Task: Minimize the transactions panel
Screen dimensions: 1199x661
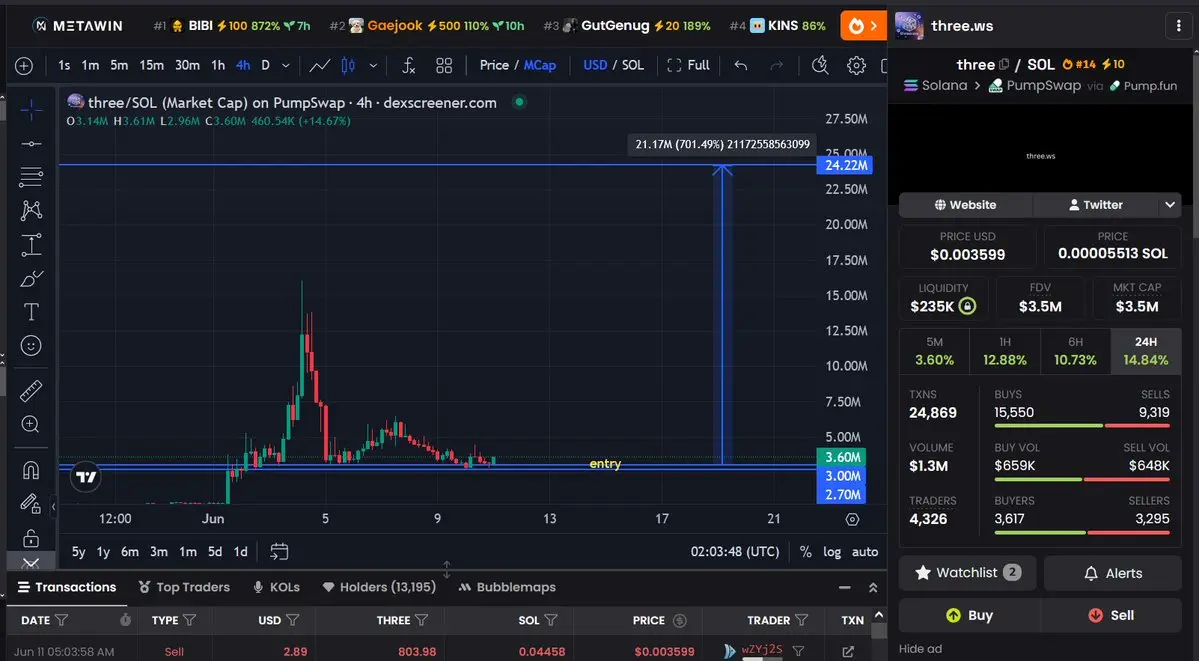Action: tap(844, 588)
